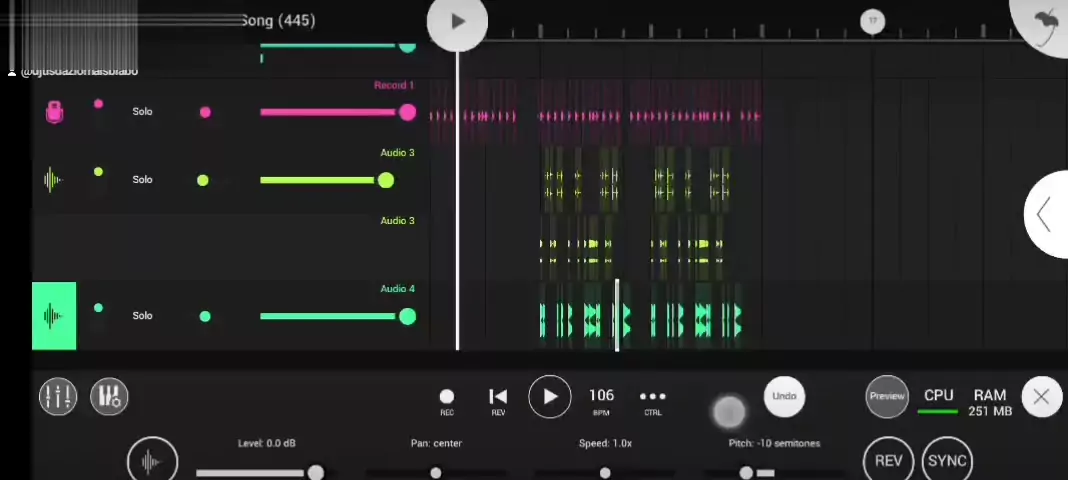
Task: Start playback with the transport play button
Action: pos(549,397)
